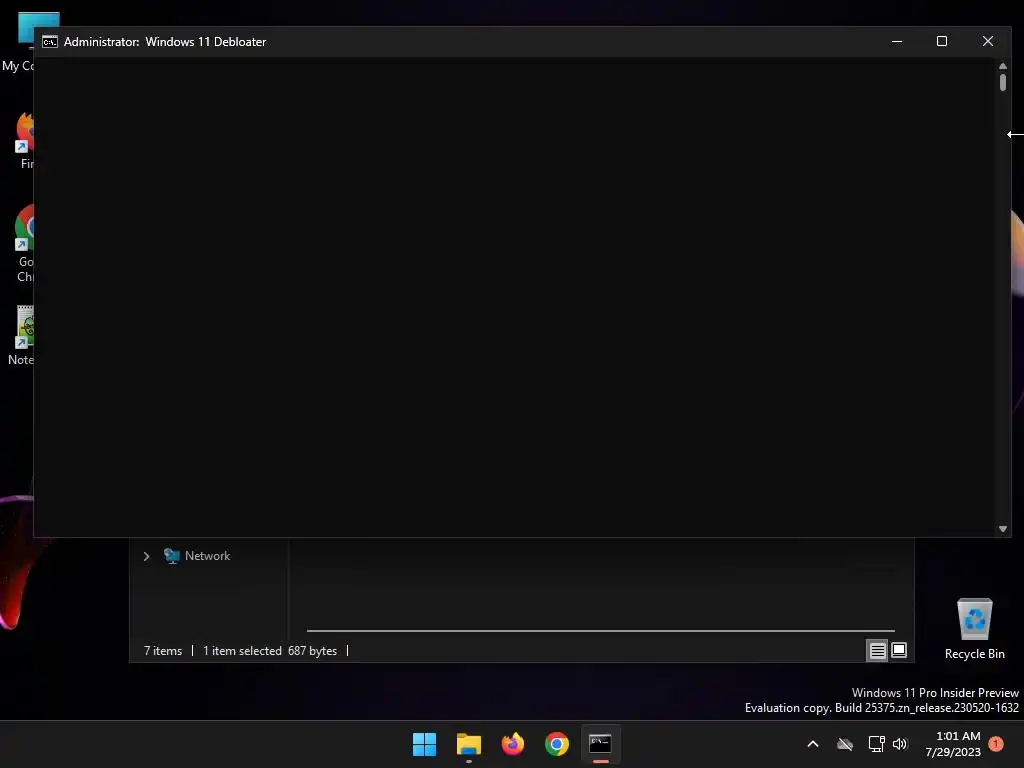Screen dimensions: 1024x768
Task: Select the My Computer desktop icon
Action: coord(18,42)
